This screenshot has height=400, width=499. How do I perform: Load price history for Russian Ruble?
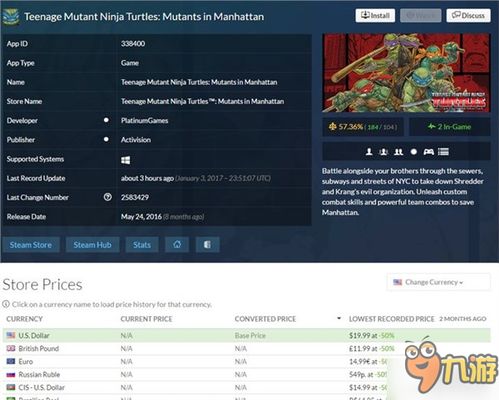coord(39,375)
